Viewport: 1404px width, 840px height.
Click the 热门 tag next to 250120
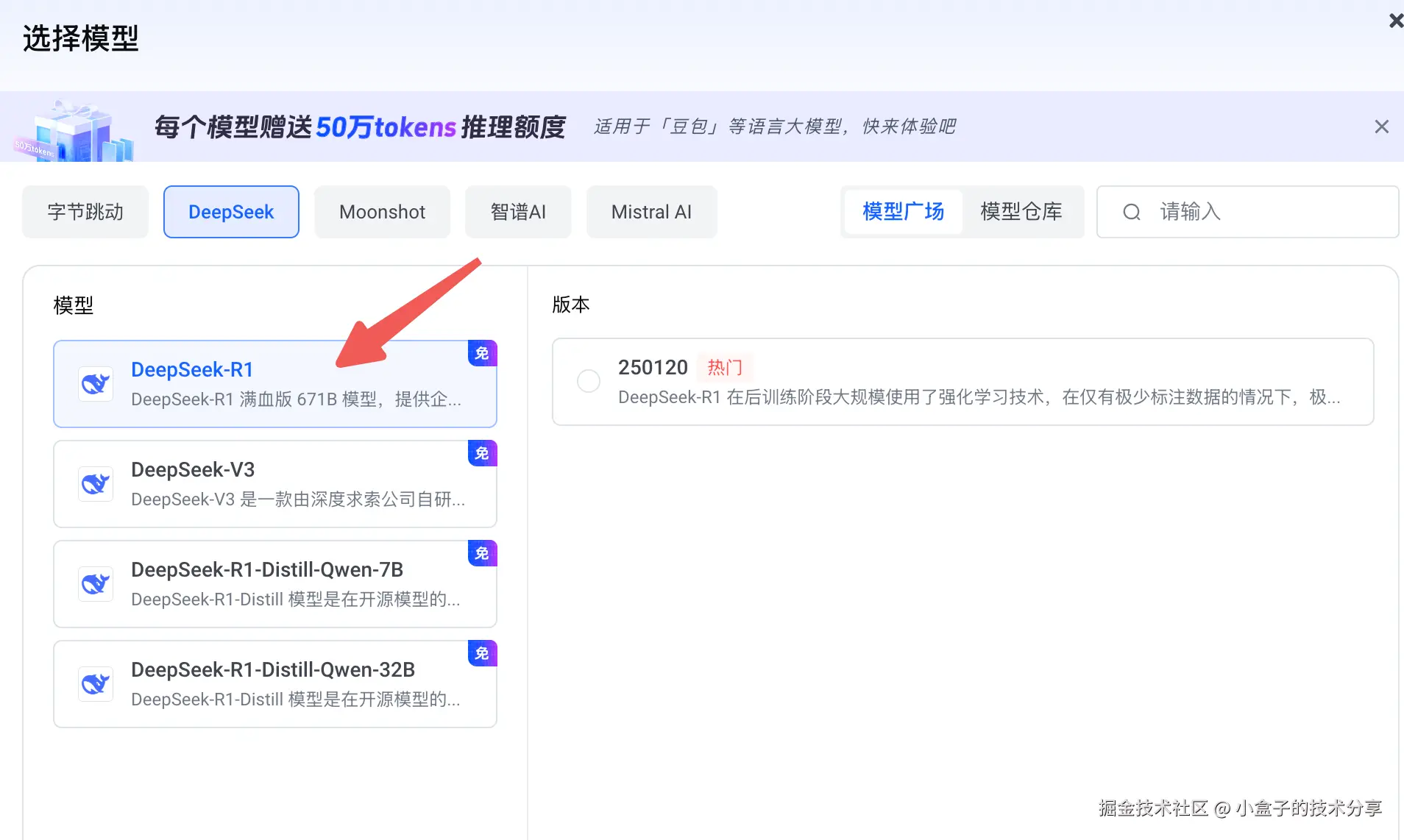click(725, 368)
